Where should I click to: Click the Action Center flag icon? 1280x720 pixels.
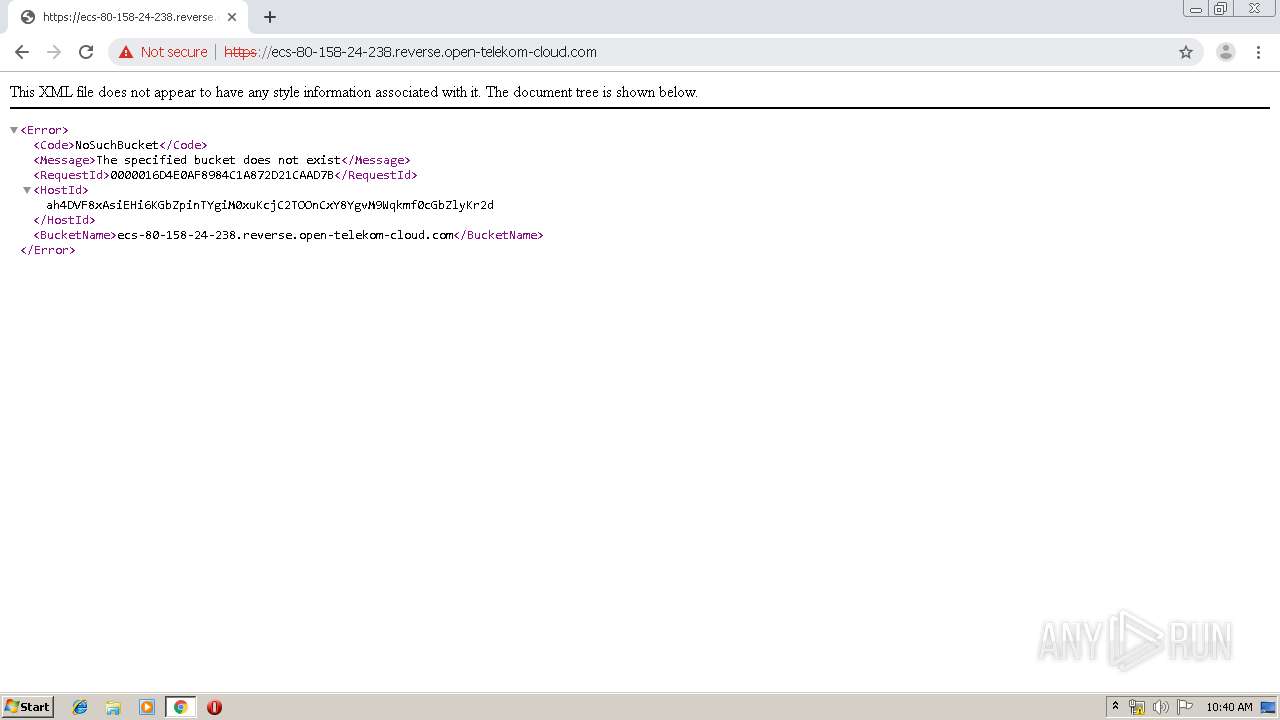1185,707
